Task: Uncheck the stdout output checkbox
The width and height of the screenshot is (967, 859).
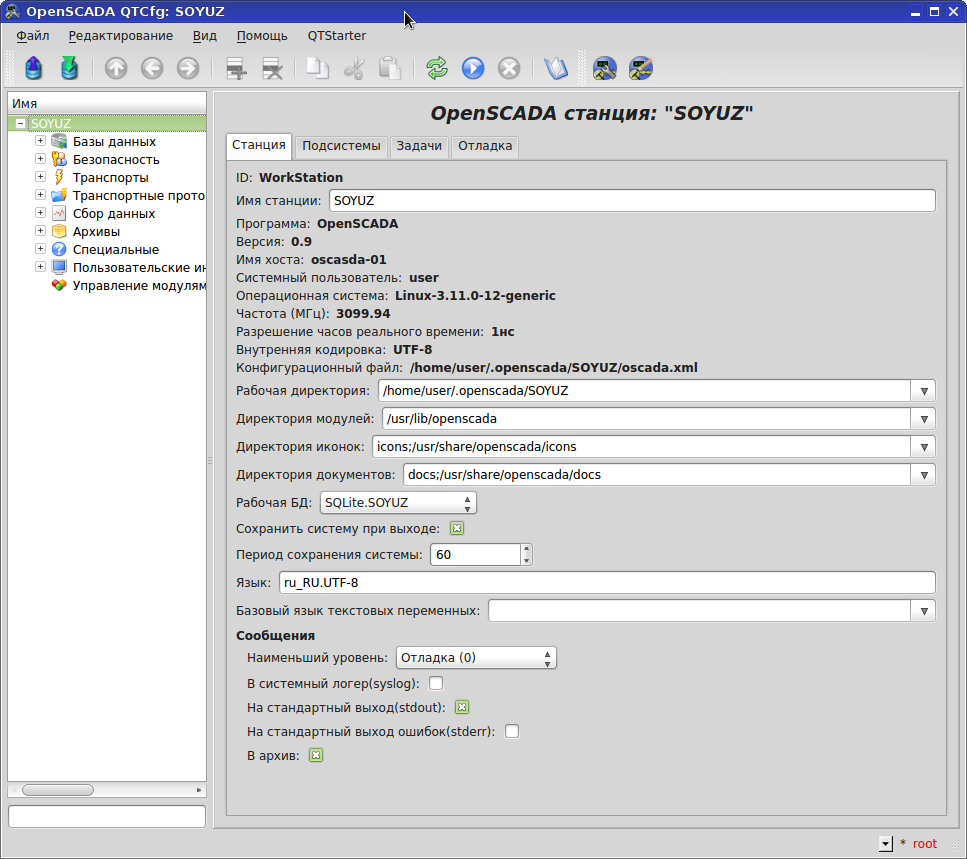Action: coord(460,707)
